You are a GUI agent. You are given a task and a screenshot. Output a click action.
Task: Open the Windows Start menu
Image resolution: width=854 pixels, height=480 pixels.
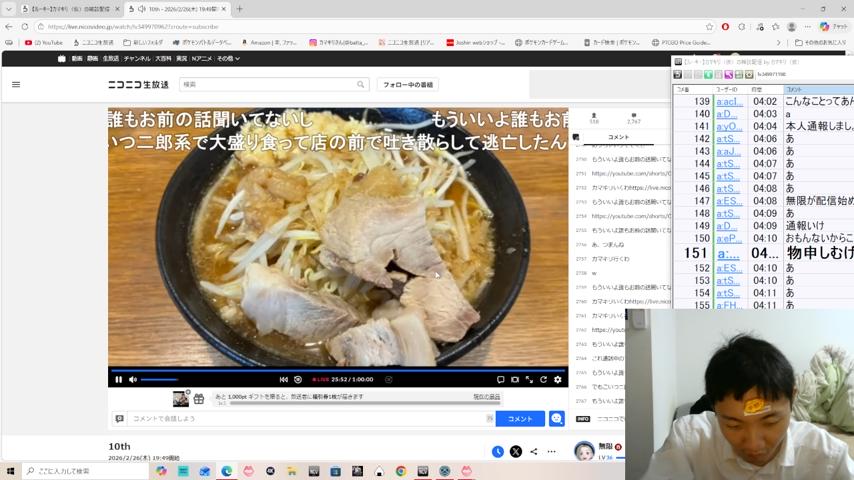click(10, 471)
